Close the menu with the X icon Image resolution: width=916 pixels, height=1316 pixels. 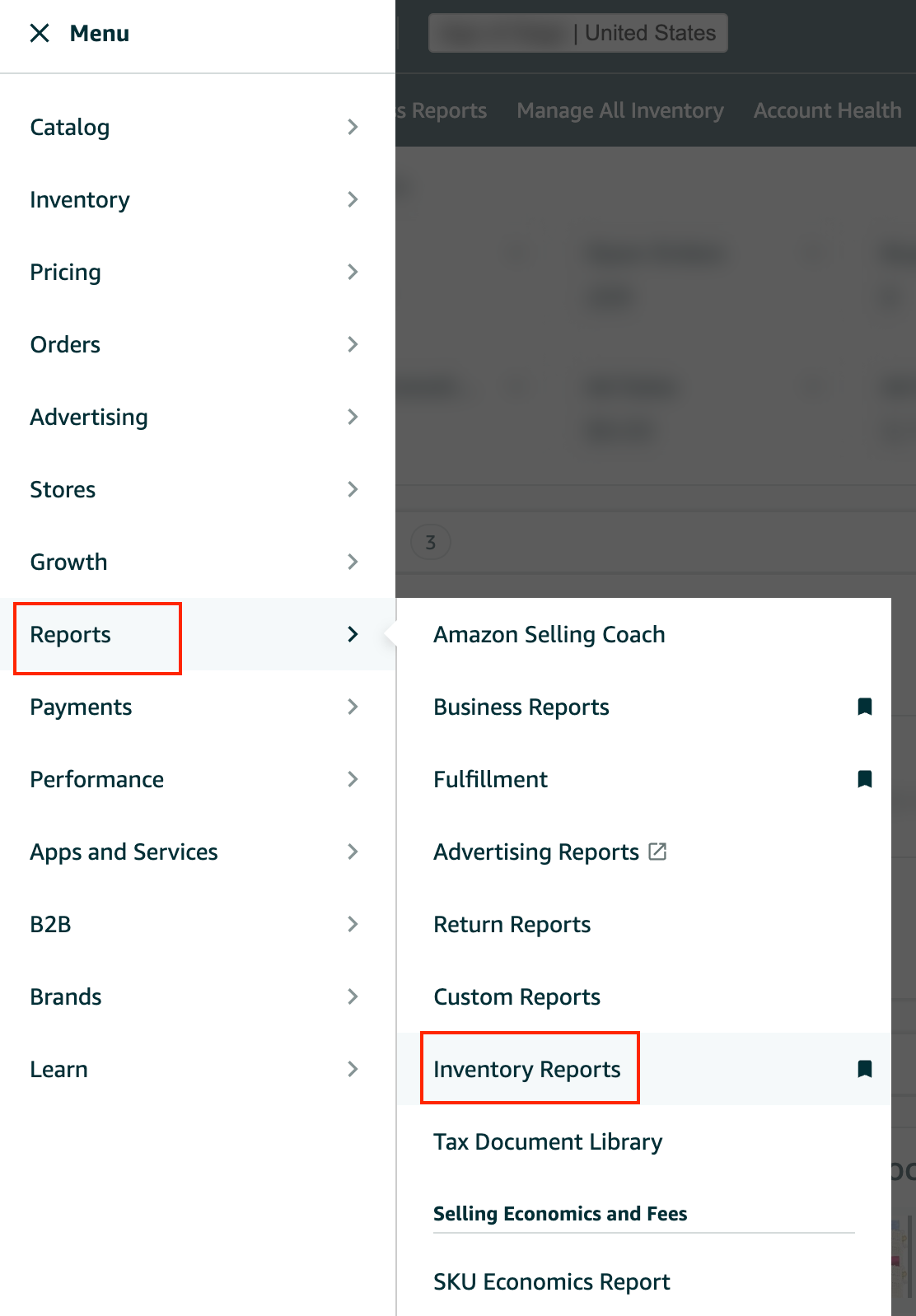40,33
